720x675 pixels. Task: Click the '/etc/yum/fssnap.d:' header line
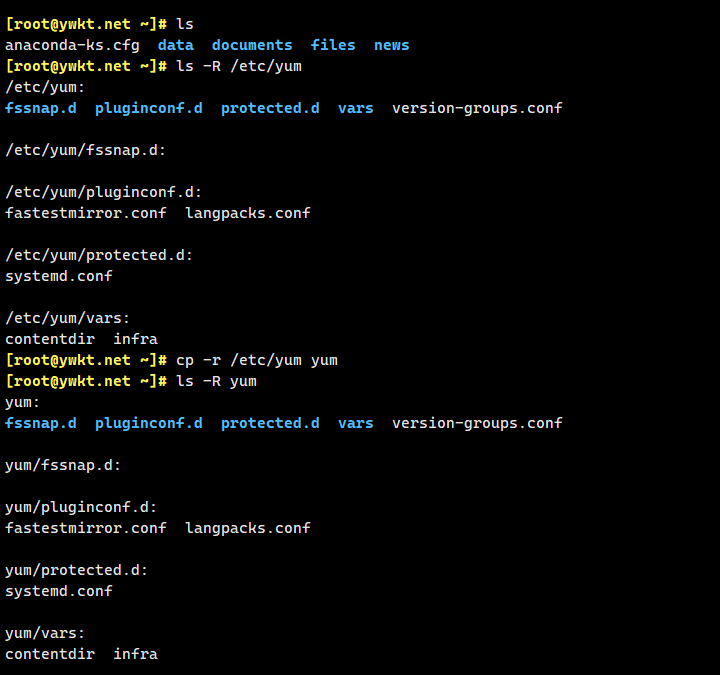85,150
